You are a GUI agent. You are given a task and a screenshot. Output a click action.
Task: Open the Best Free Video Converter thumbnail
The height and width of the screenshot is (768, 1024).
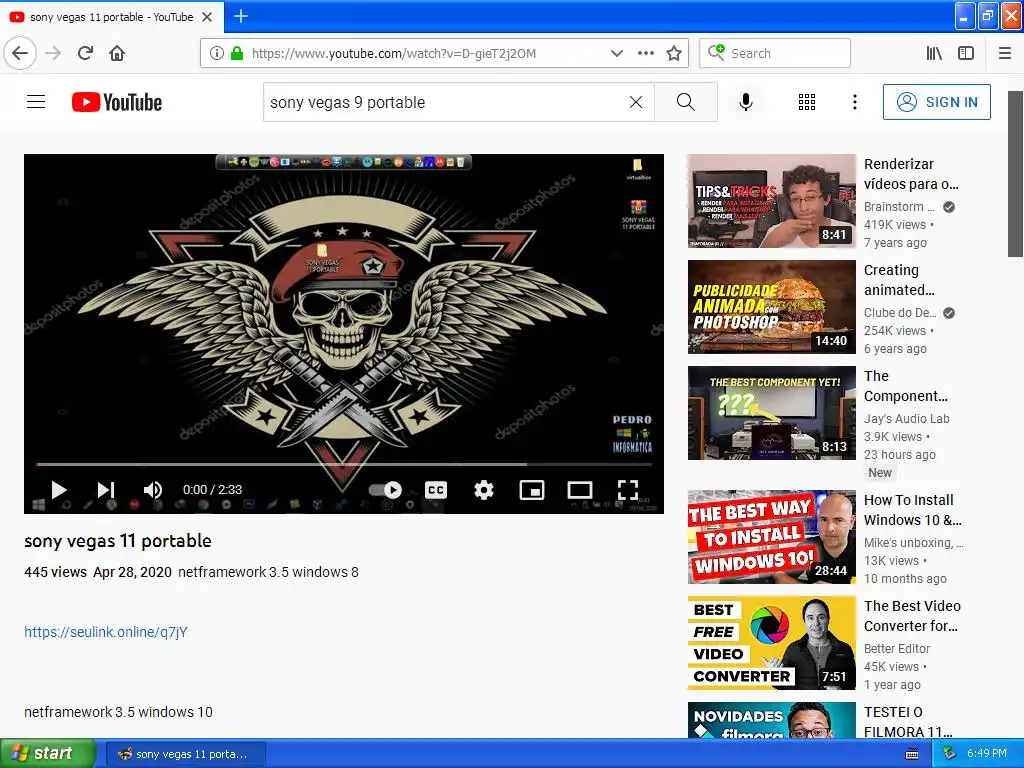[x=771, y=643]
